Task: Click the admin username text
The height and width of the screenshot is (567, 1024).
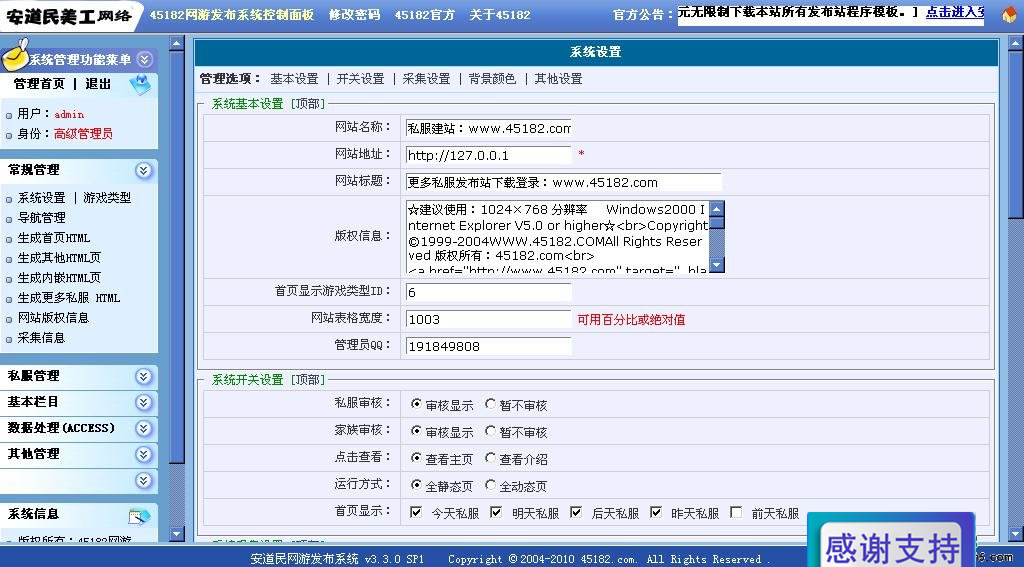Action: tap(69, 114)
